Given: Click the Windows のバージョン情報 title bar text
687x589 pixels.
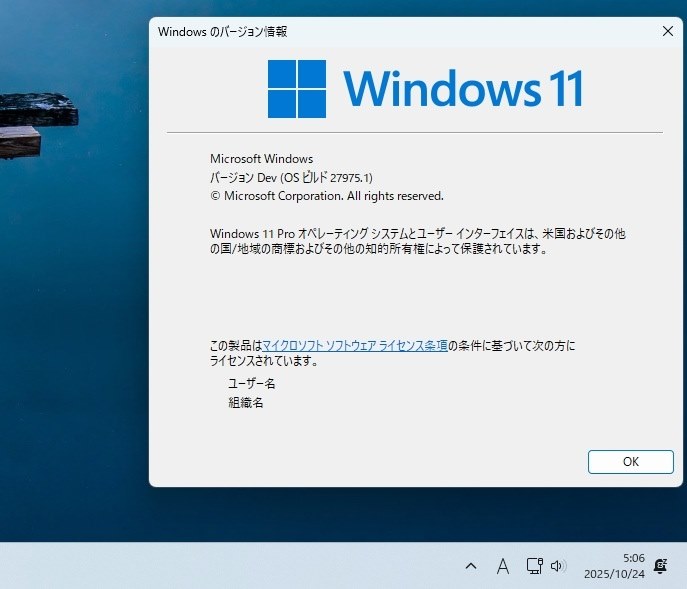Looking at the screenshot, I should tap(223, 32).
